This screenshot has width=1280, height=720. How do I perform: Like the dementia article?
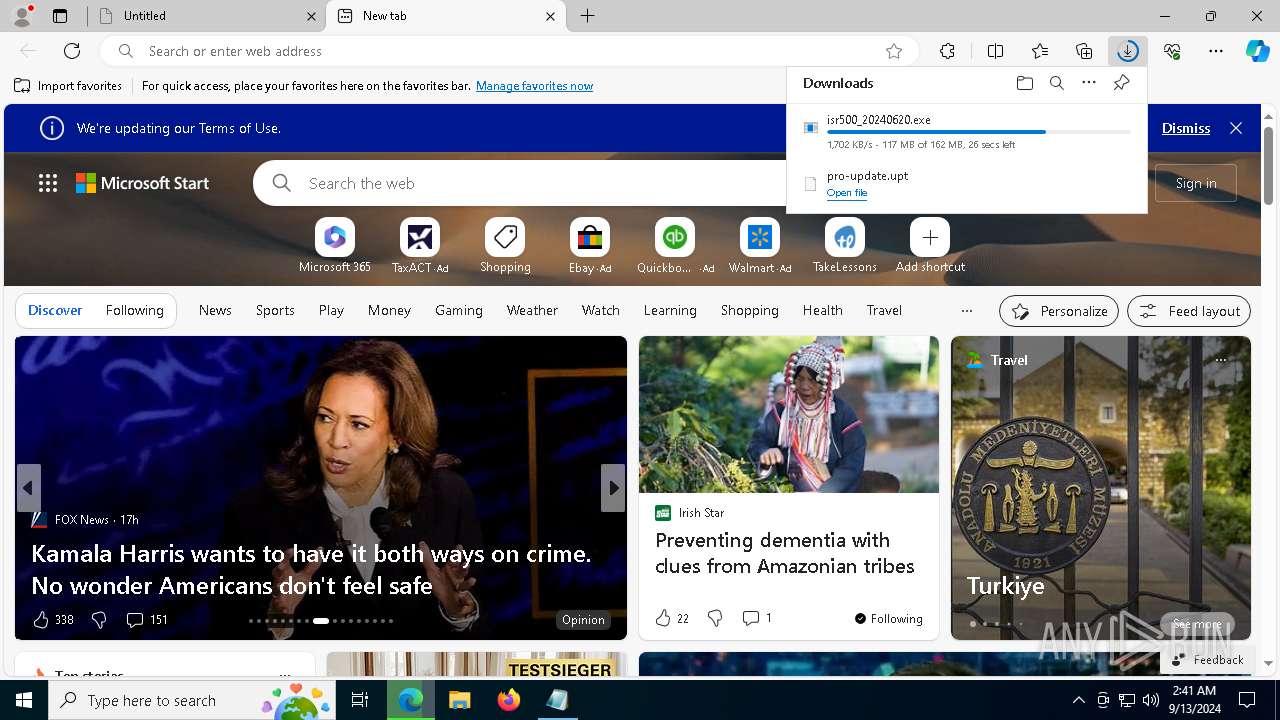[x=663, y=618]
